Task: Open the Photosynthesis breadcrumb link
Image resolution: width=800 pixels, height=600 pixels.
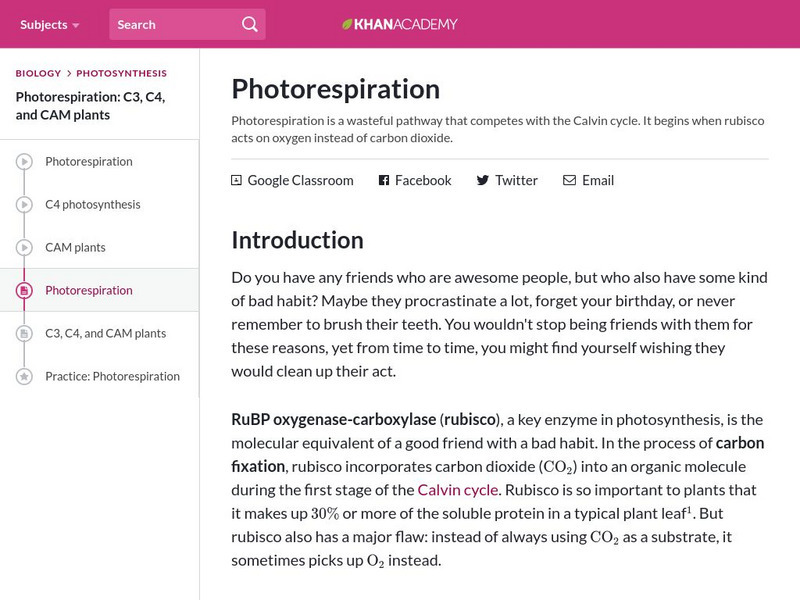Action: click(x=121, y=73)
